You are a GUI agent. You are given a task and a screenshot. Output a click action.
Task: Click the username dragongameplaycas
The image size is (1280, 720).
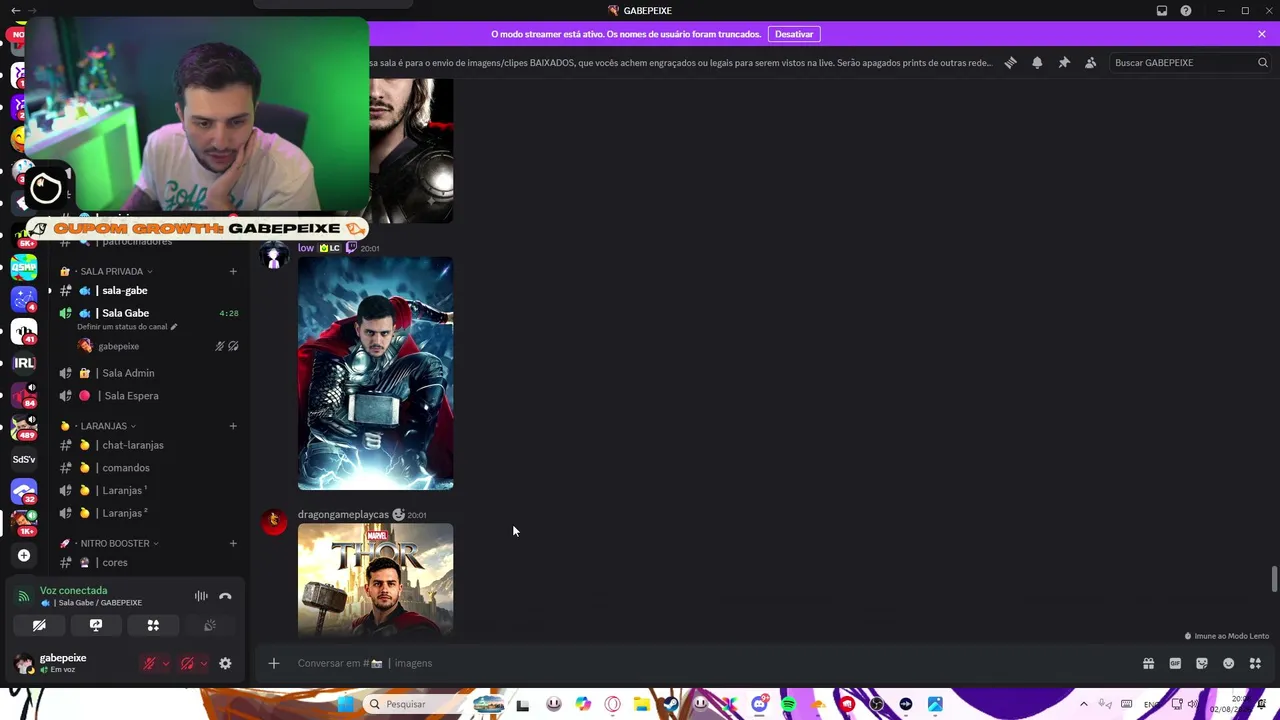(x=343, y=514)
